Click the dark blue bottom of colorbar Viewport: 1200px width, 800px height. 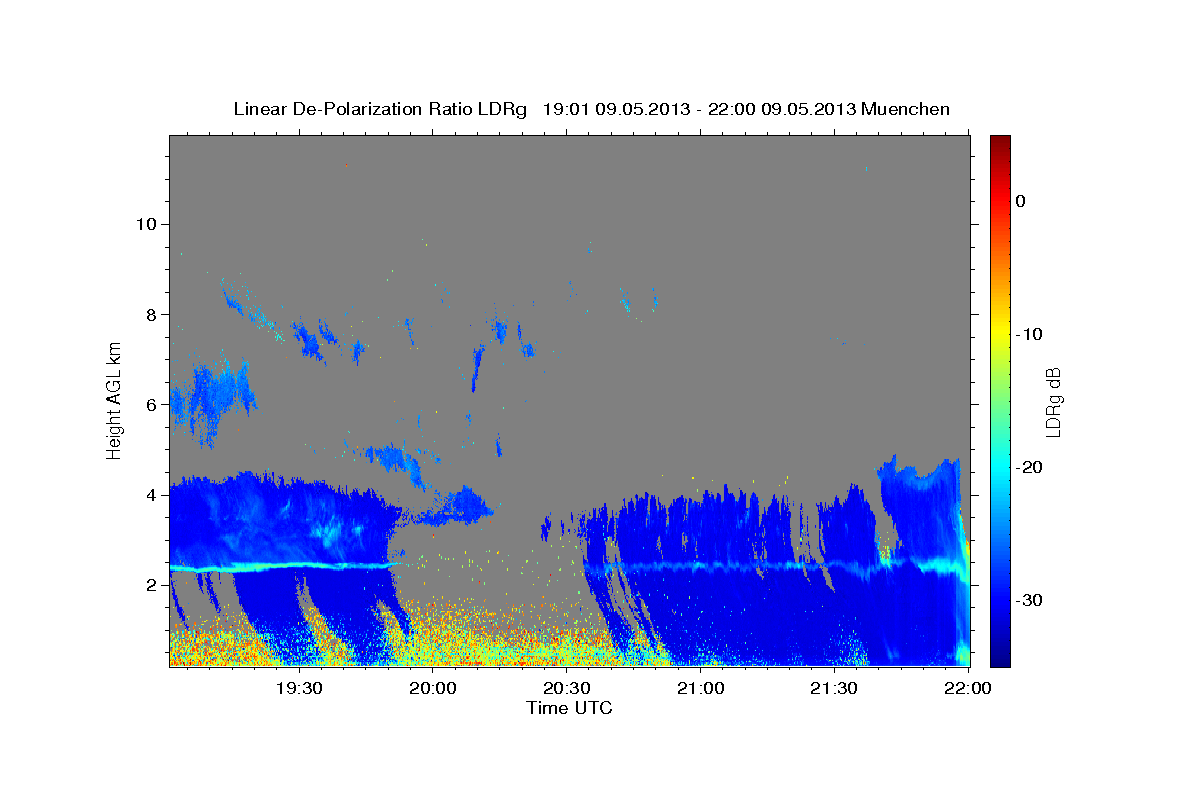[x=1000, y=655]
